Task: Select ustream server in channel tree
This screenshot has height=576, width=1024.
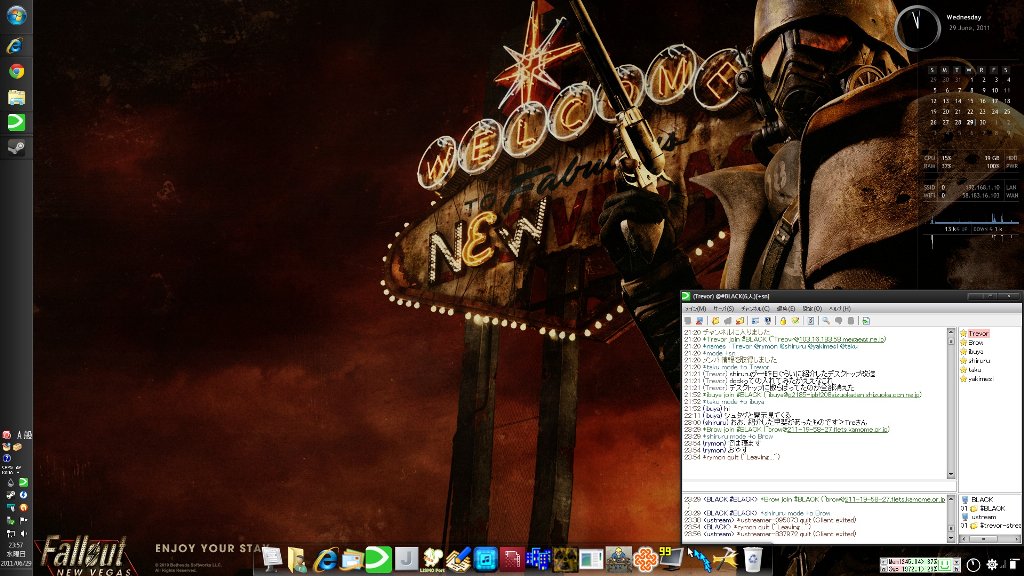Action: coord(984,517)
